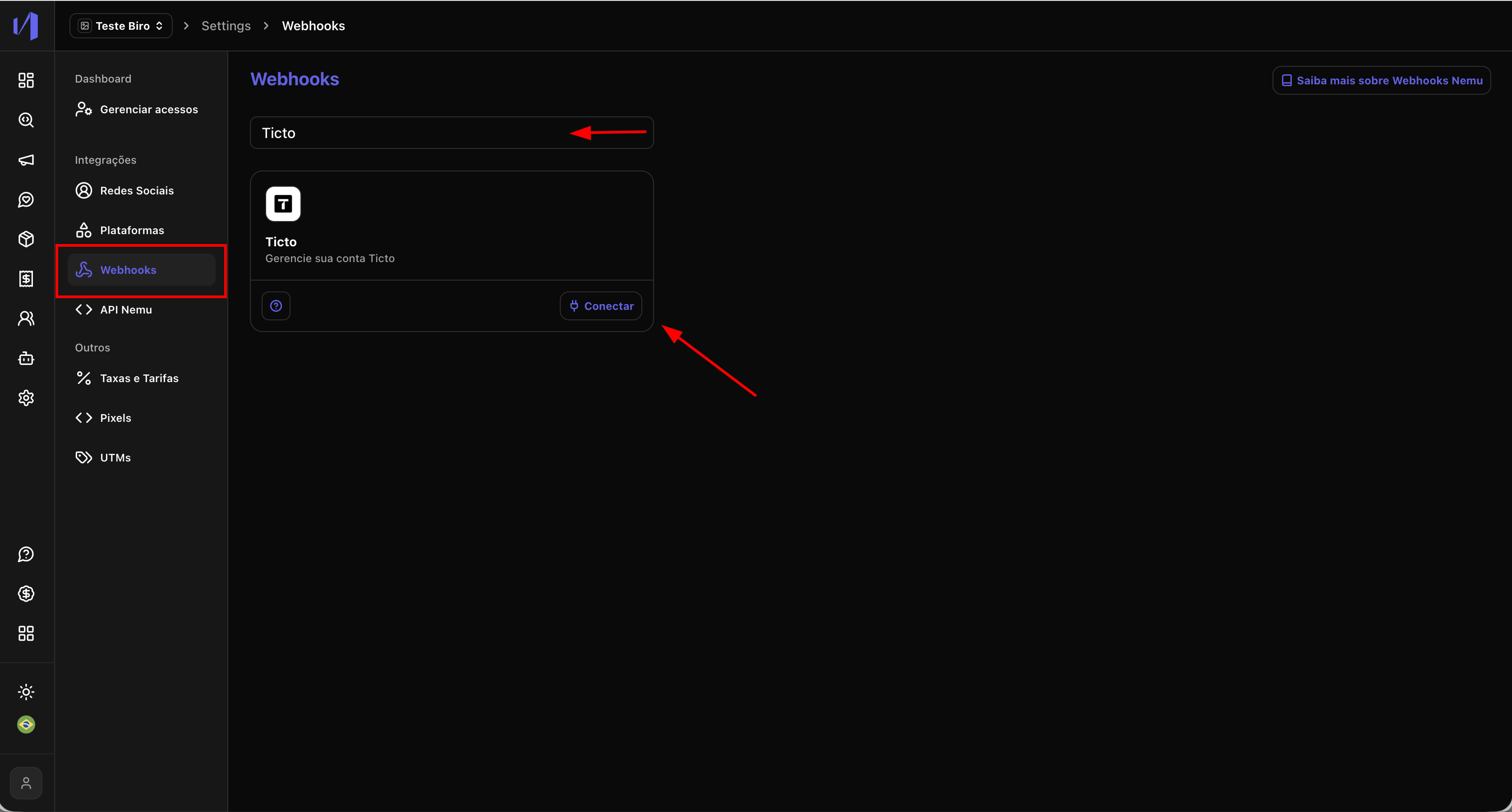Open Taxas e Tarifas menu item
The image size is (1512, 812).
139,378
